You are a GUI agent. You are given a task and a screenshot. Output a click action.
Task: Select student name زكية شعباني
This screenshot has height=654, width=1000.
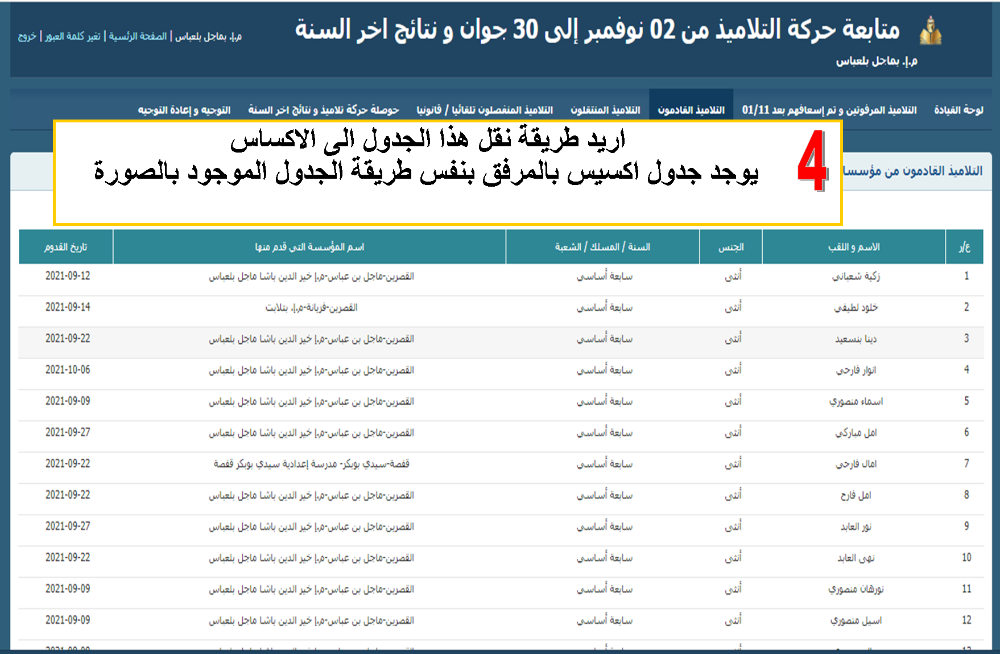tap(856, 276)
